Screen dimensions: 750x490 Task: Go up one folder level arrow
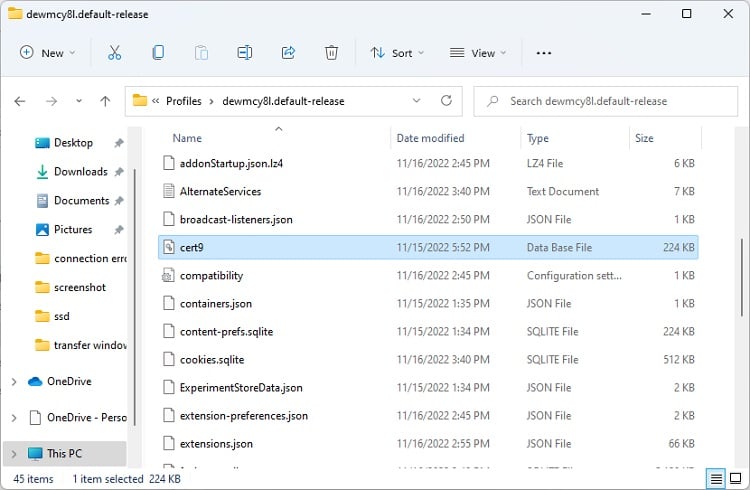point(105,101)
